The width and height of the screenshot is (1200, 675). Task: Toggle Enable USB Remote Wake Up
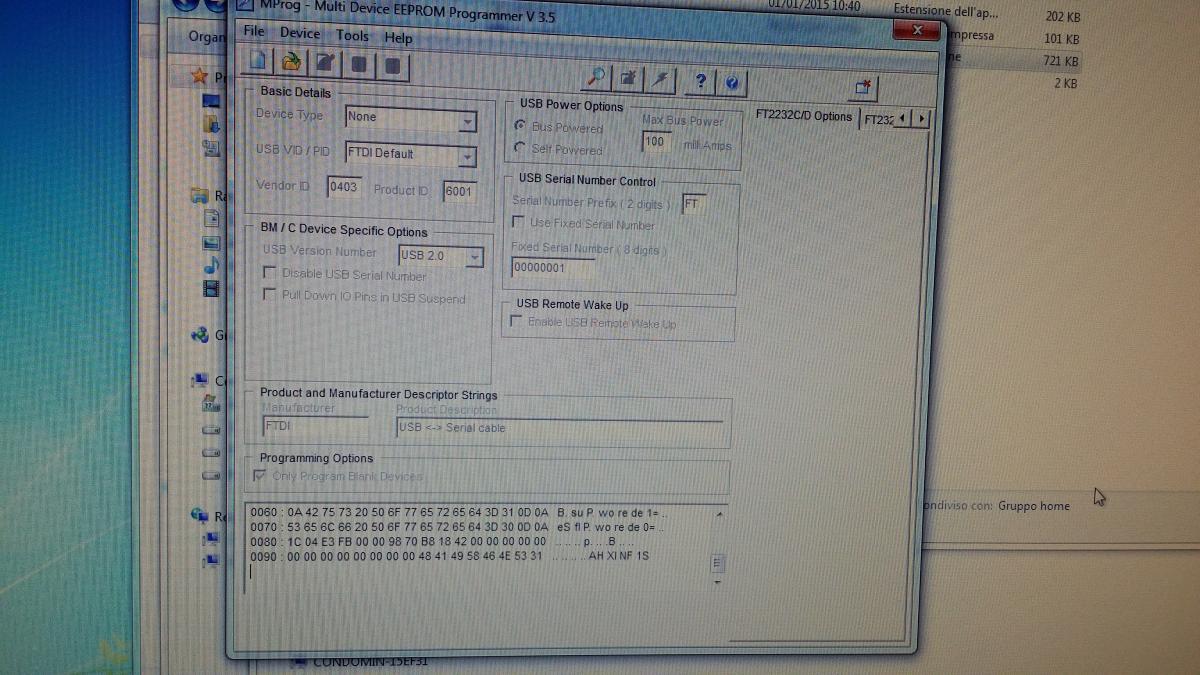tap(516, 321)
